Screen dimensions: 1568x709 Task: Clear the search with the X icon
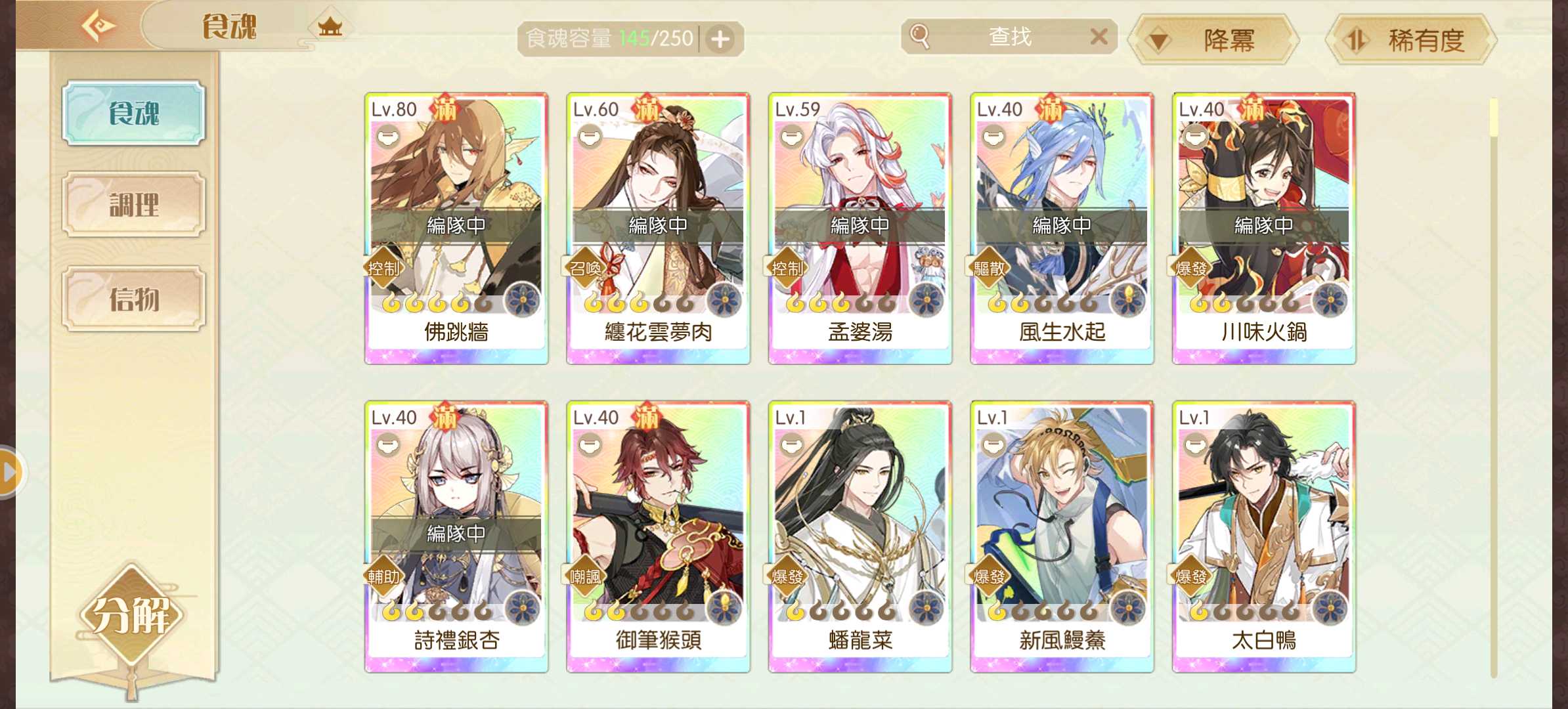(x=1099, y=36)
